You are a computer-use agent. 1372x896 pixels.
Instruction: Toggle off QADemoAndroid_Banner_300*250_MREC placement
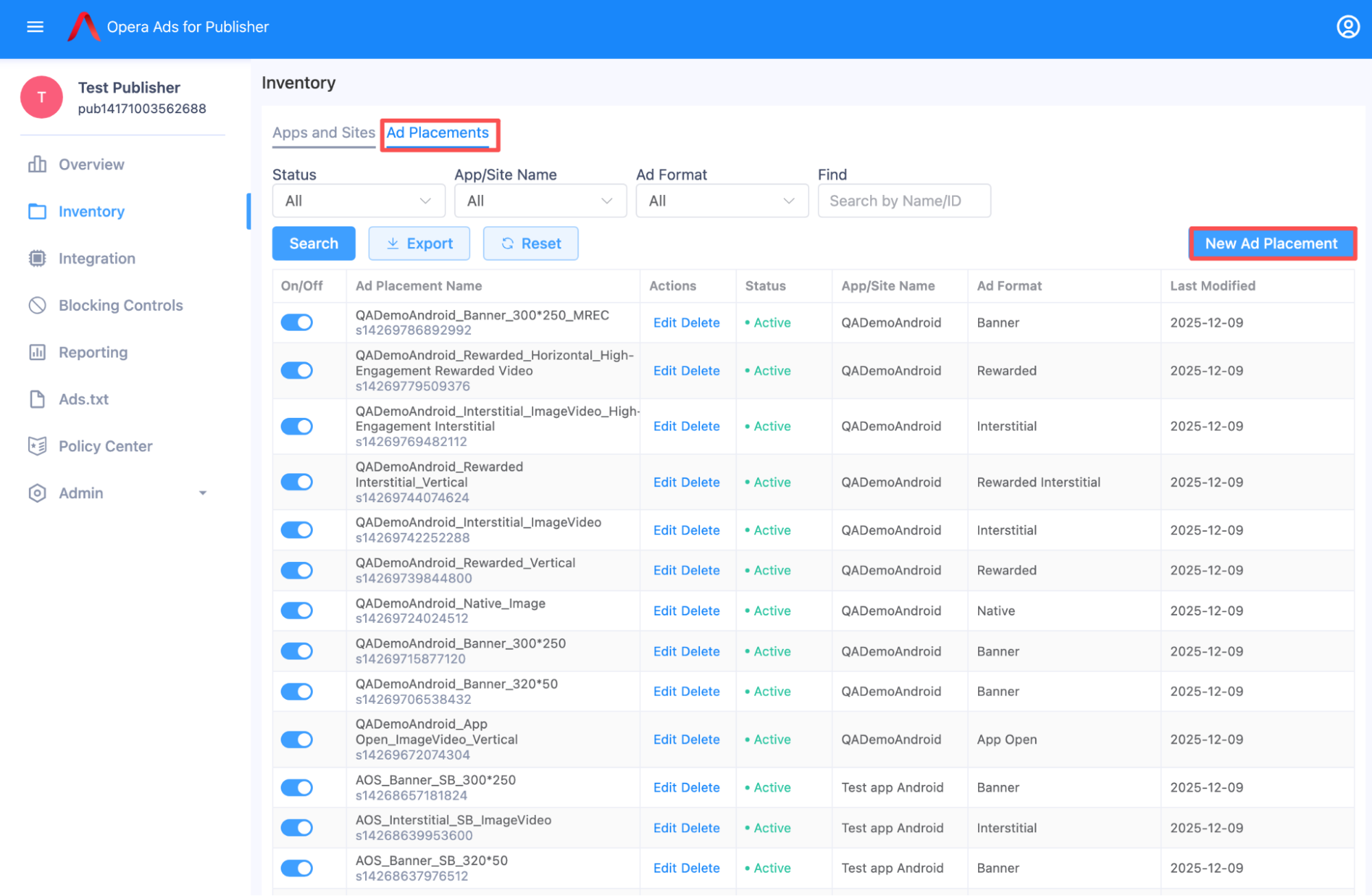coord(297,322)
